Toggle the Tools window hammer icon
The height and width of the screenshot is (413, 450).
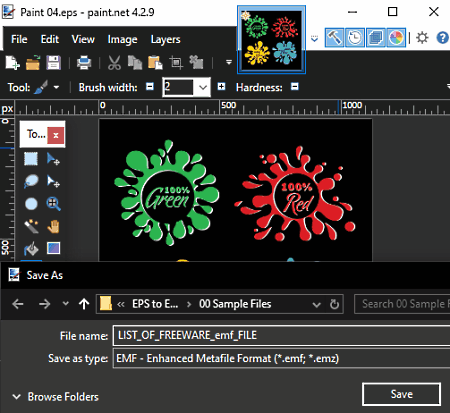[x=334, y=37]
